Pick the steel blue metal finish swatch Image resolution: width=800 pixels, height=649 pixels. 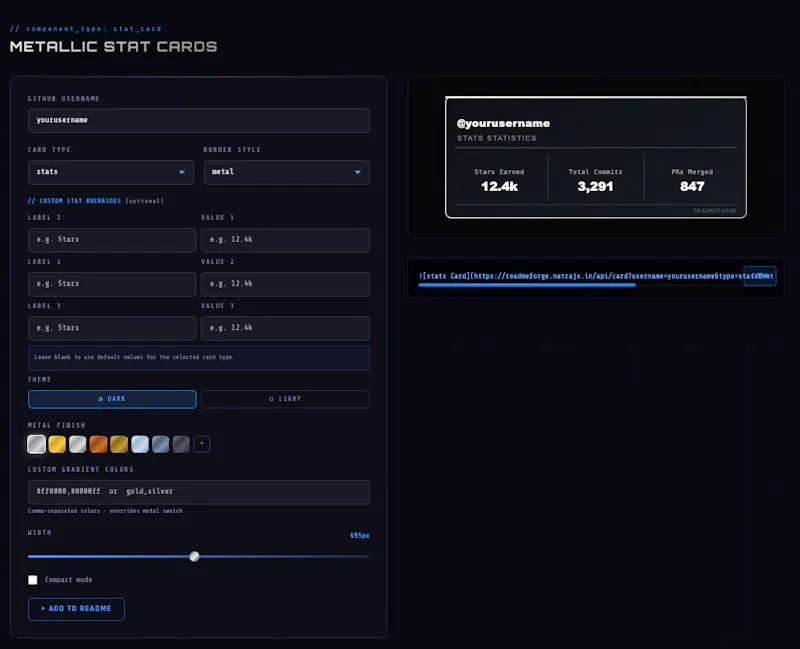click(160, 444)
